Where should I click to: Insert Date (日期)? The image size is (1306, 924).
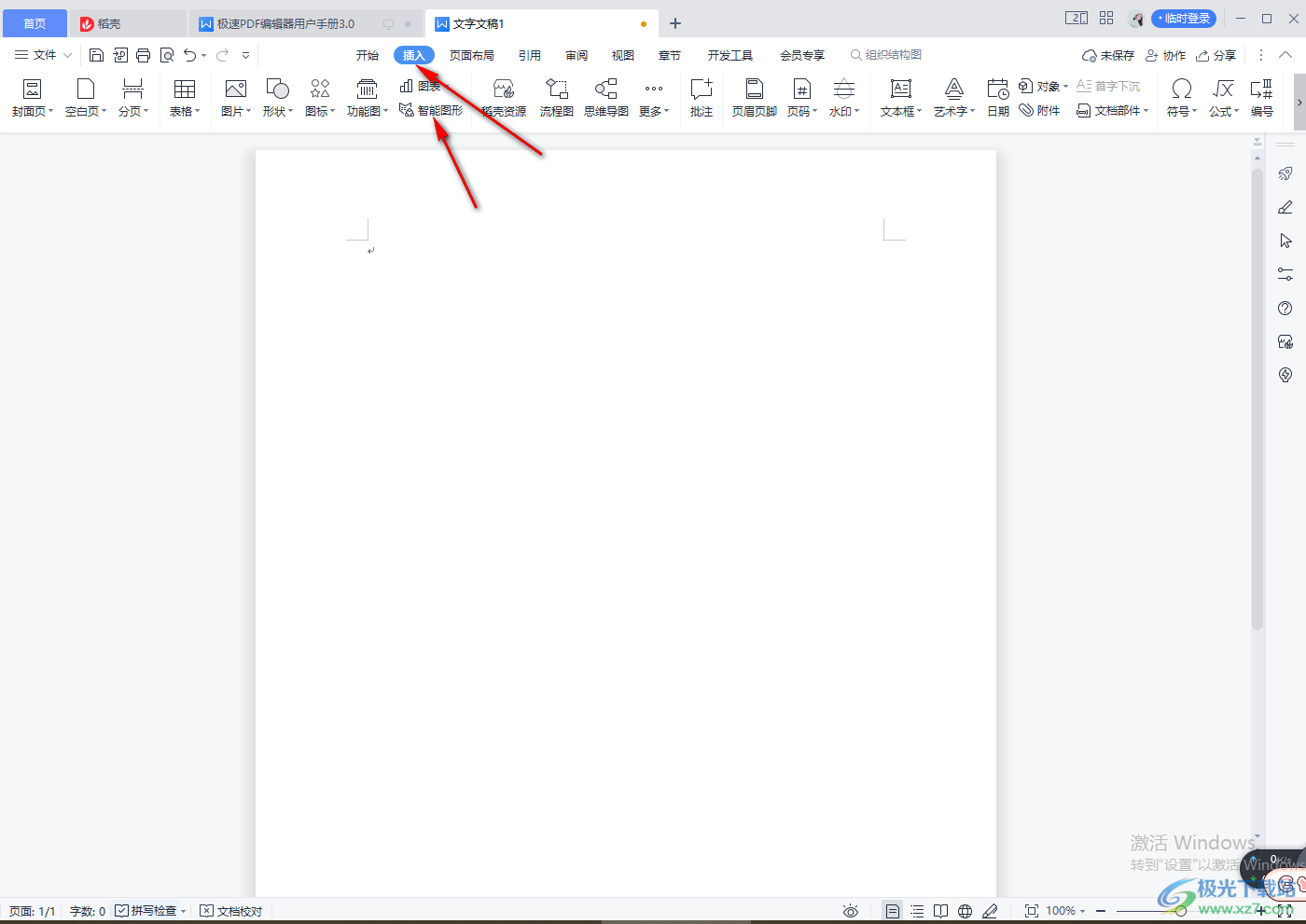tap(998, 98)
